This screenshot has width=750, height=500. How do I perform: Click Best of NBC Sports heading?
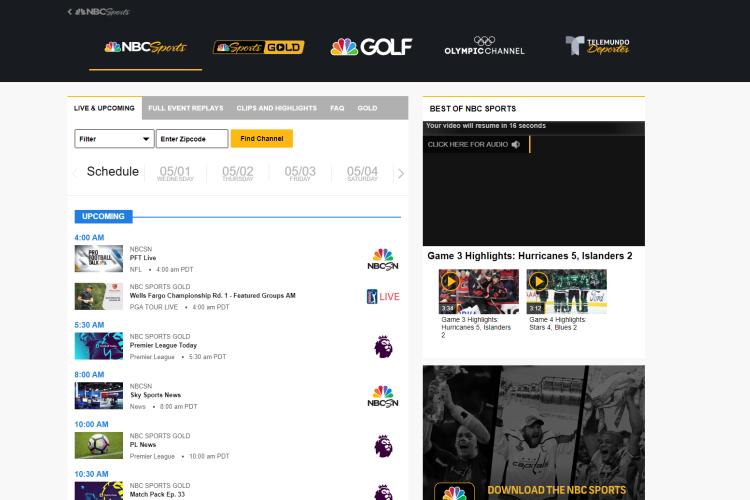473,109
